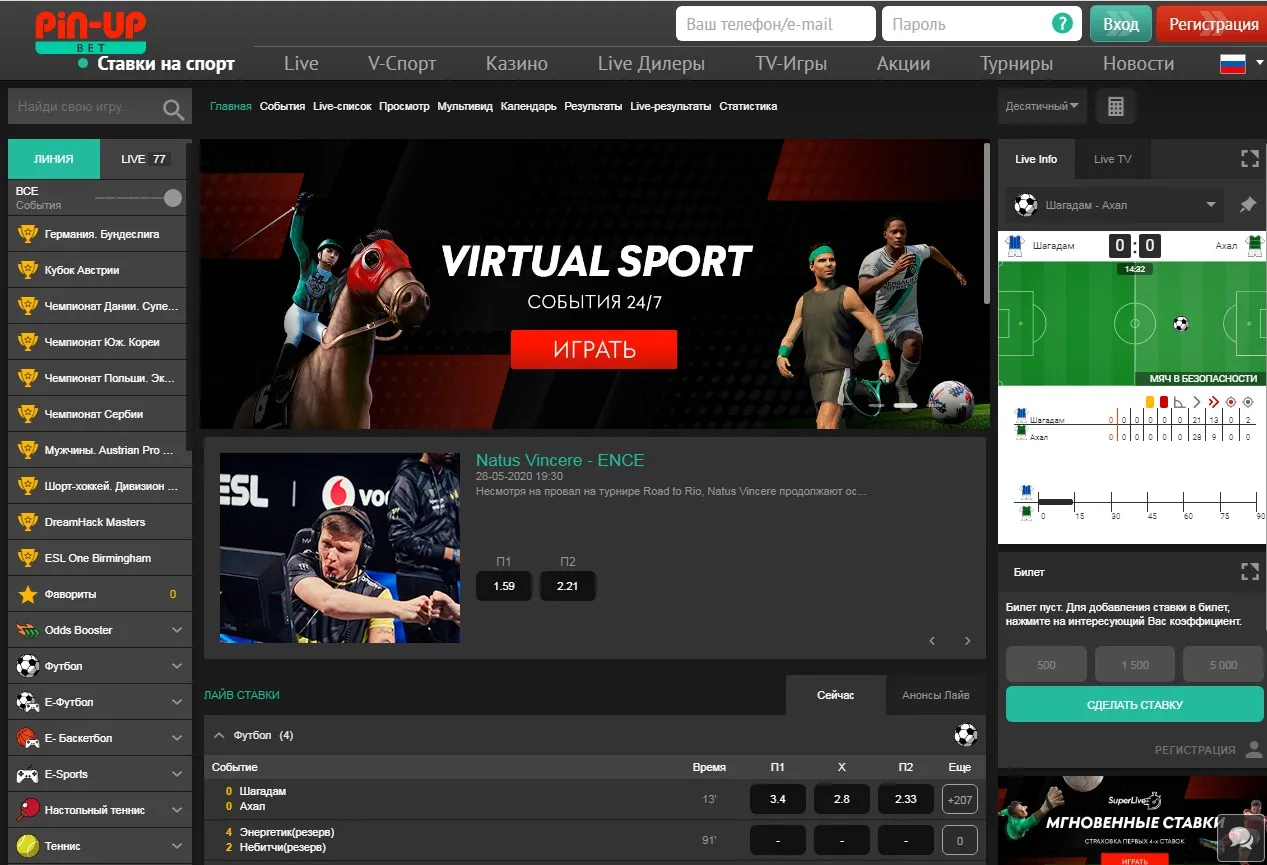Screen dimensions: 1267x865
Task: Expand the Odds Booster category
Action: [x=177, y=631]
